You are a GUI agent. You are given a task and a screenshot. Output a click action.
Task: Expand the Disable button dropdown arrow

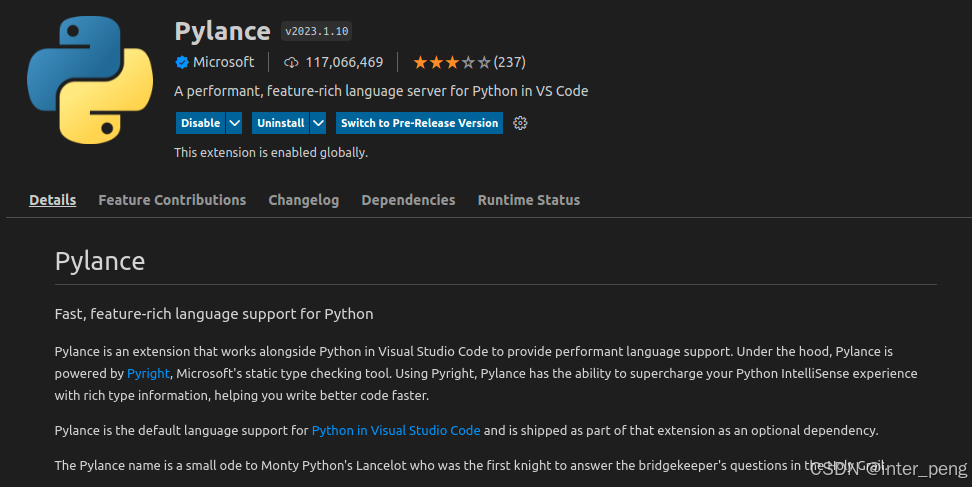[234, 123]
